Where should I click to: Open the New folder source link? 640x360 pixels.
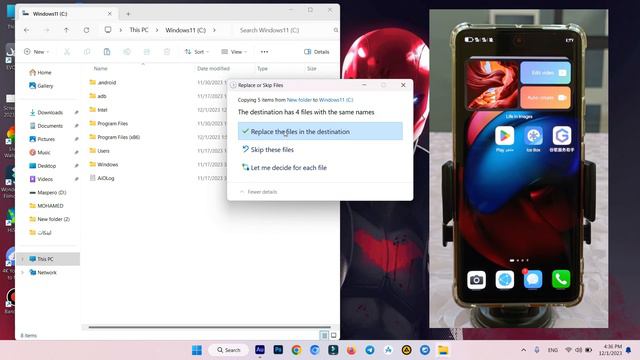pyautogui.click(x=299, y=100)
